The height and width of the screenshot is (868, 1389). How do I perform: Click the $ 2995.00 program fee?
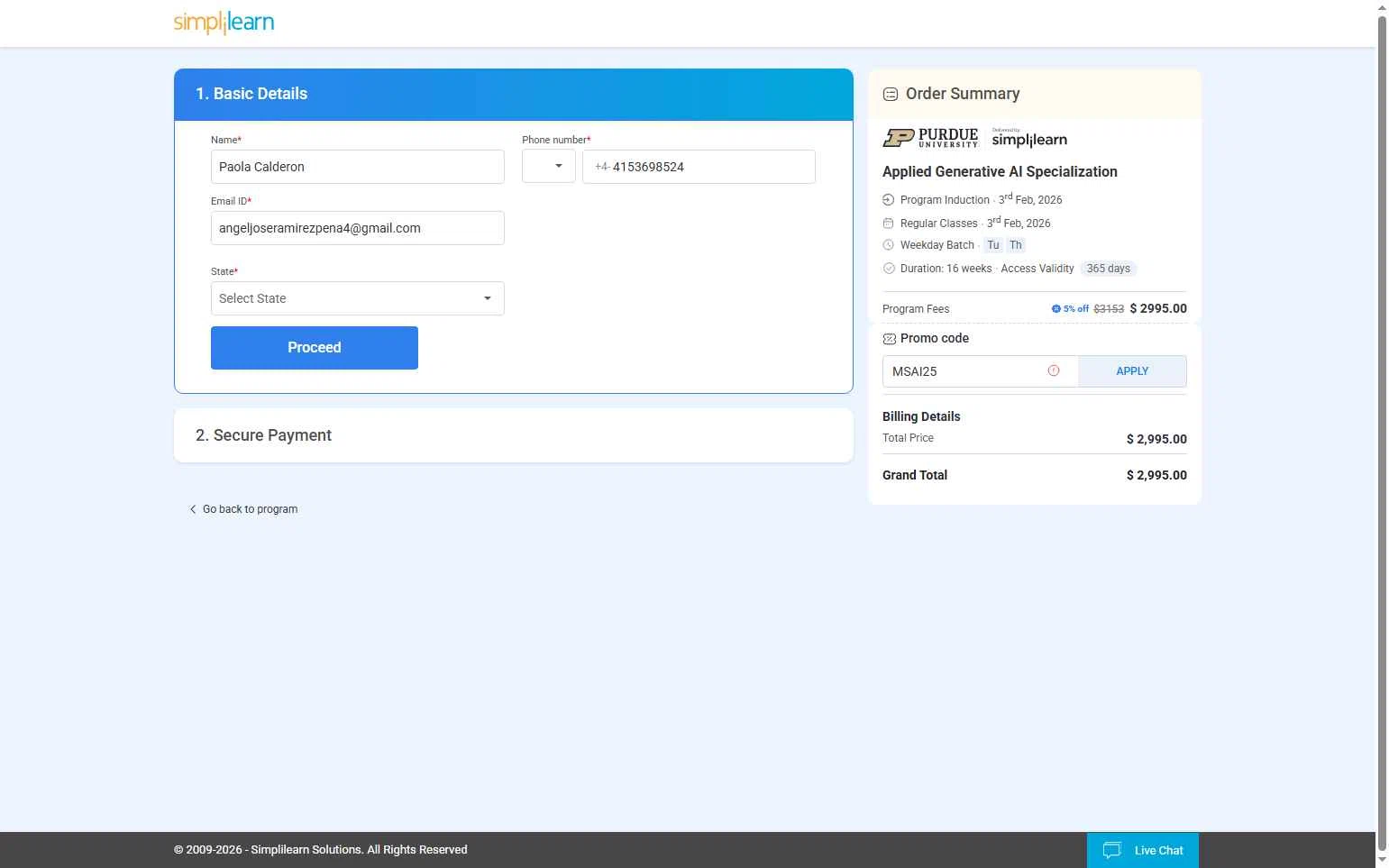[x=1158, y=308]
